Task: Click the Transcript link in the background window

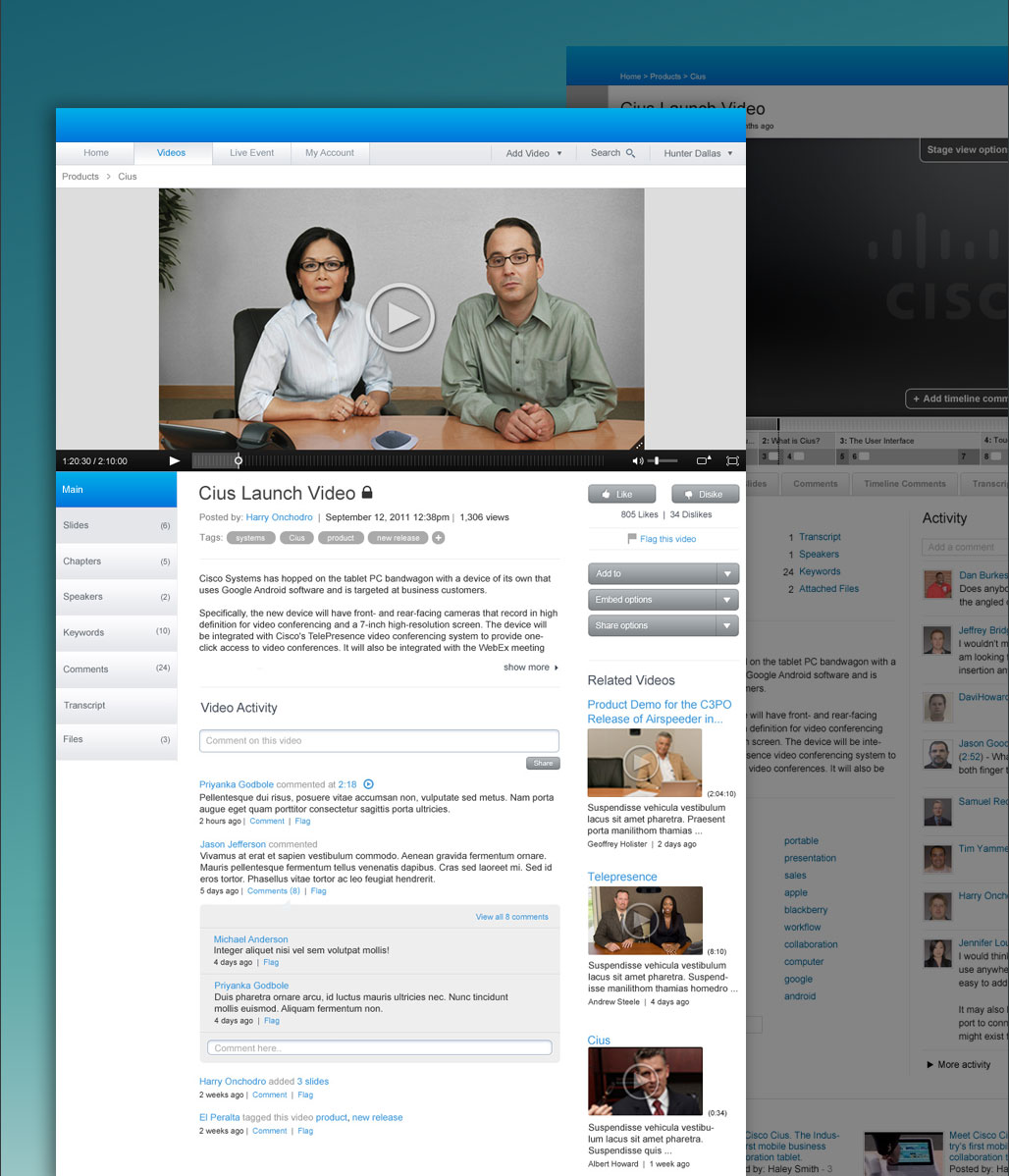Action: coord(820,536)
